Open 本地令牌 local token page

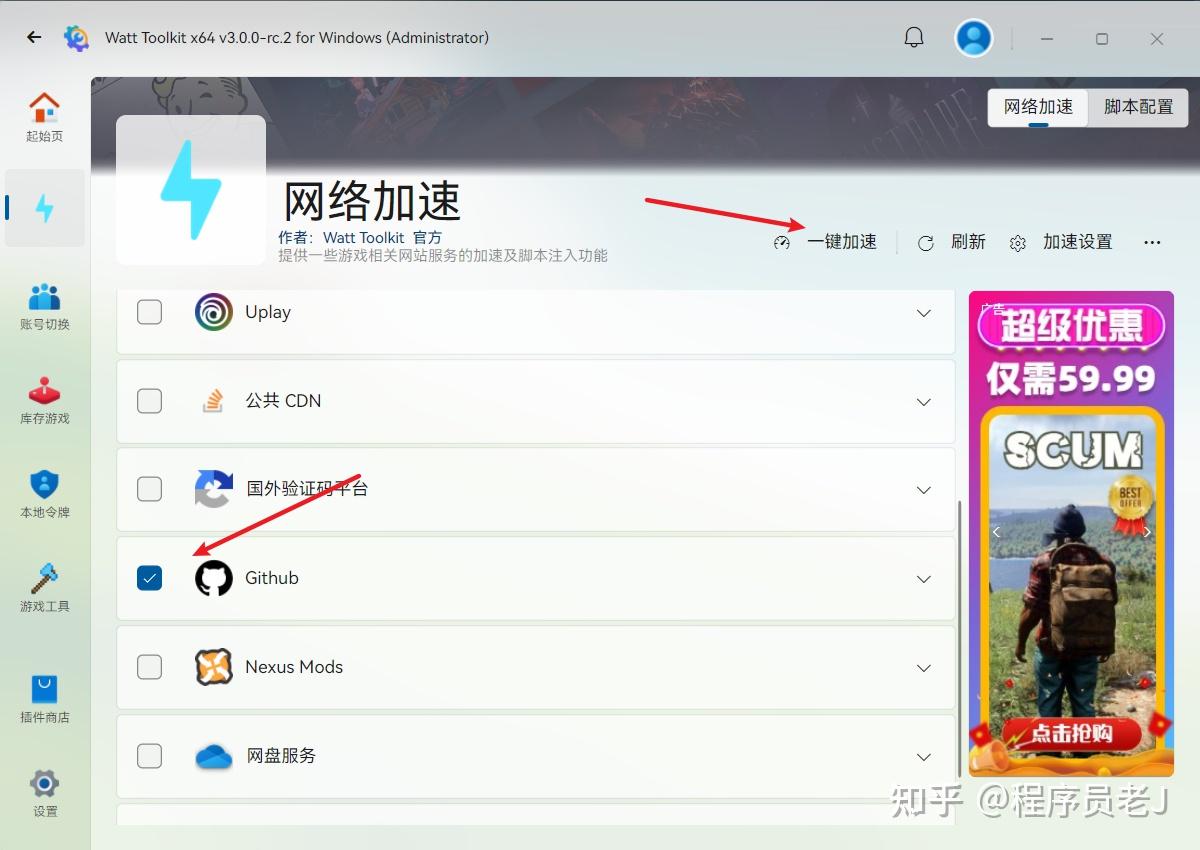click(43, 492)
